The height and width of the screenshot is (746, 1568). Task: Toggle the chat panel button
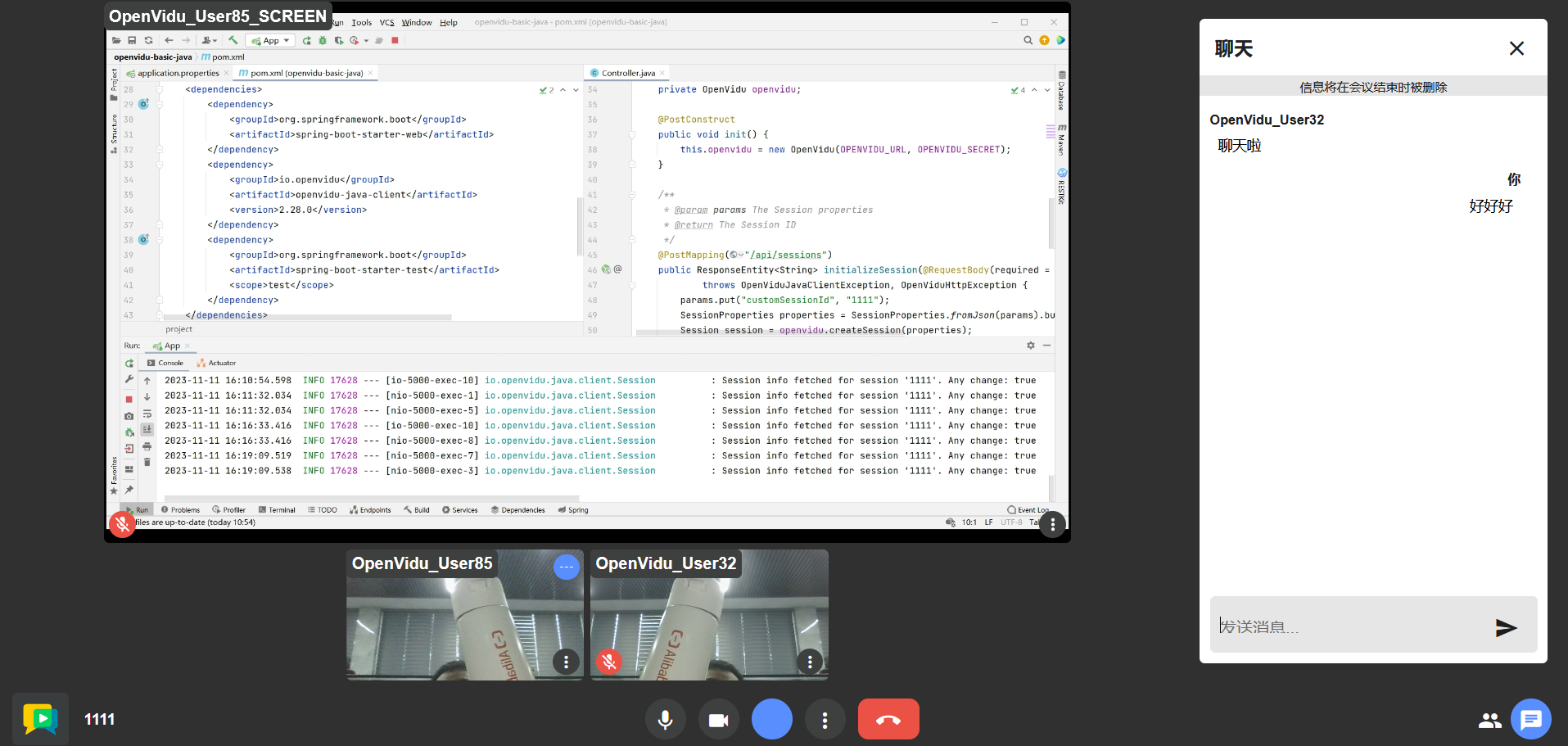pos(1531,719)
